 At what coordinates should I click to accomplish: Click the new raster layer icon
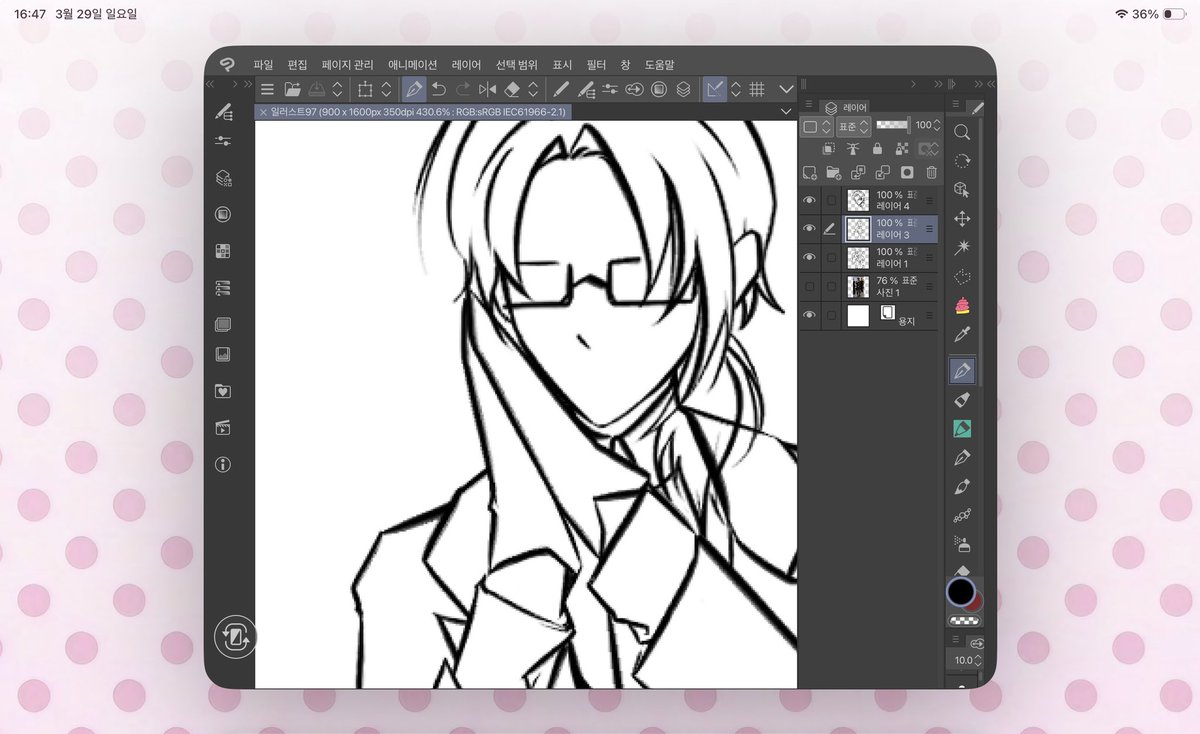click(809, 173)
